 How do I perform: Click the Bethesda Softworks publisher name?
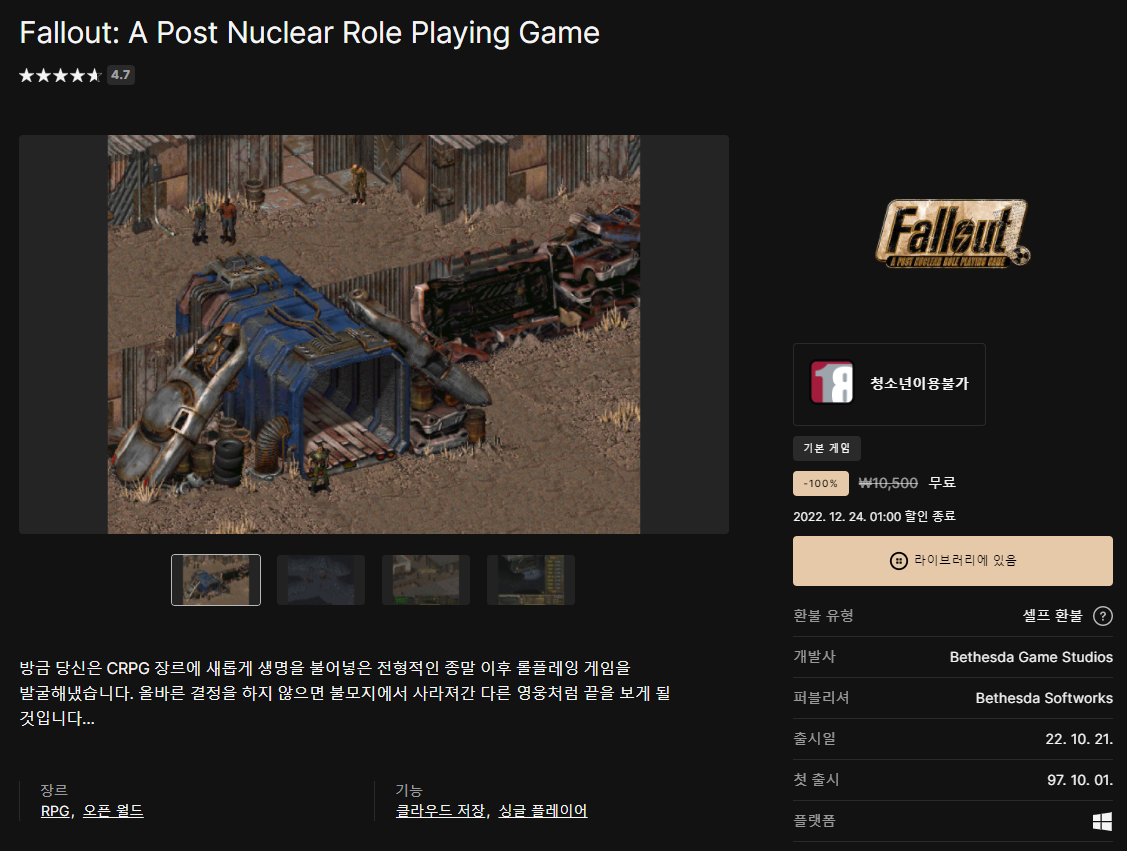point(1044,698)
